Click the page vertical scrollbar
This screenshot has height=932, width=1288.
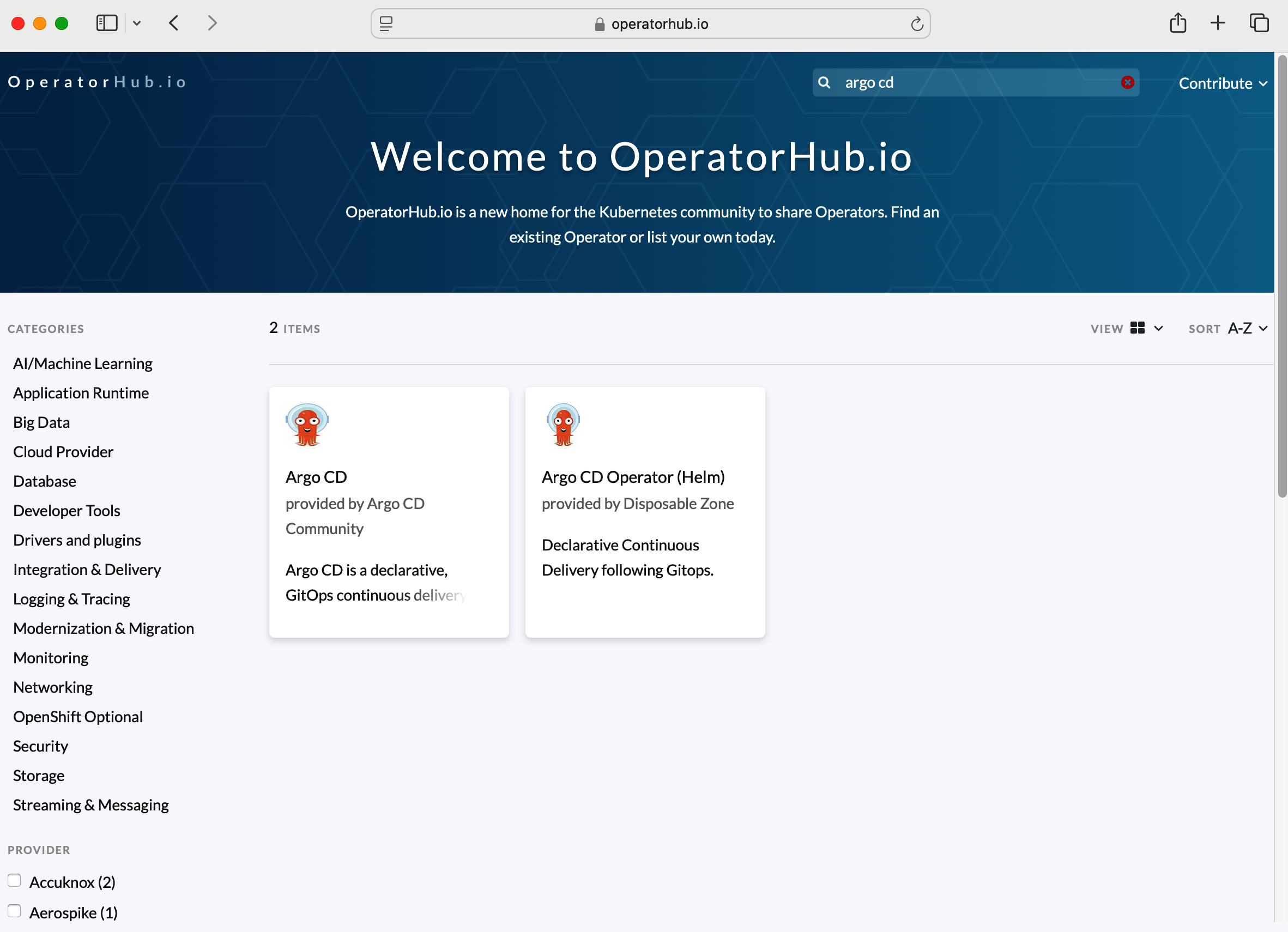point(1282,276)
